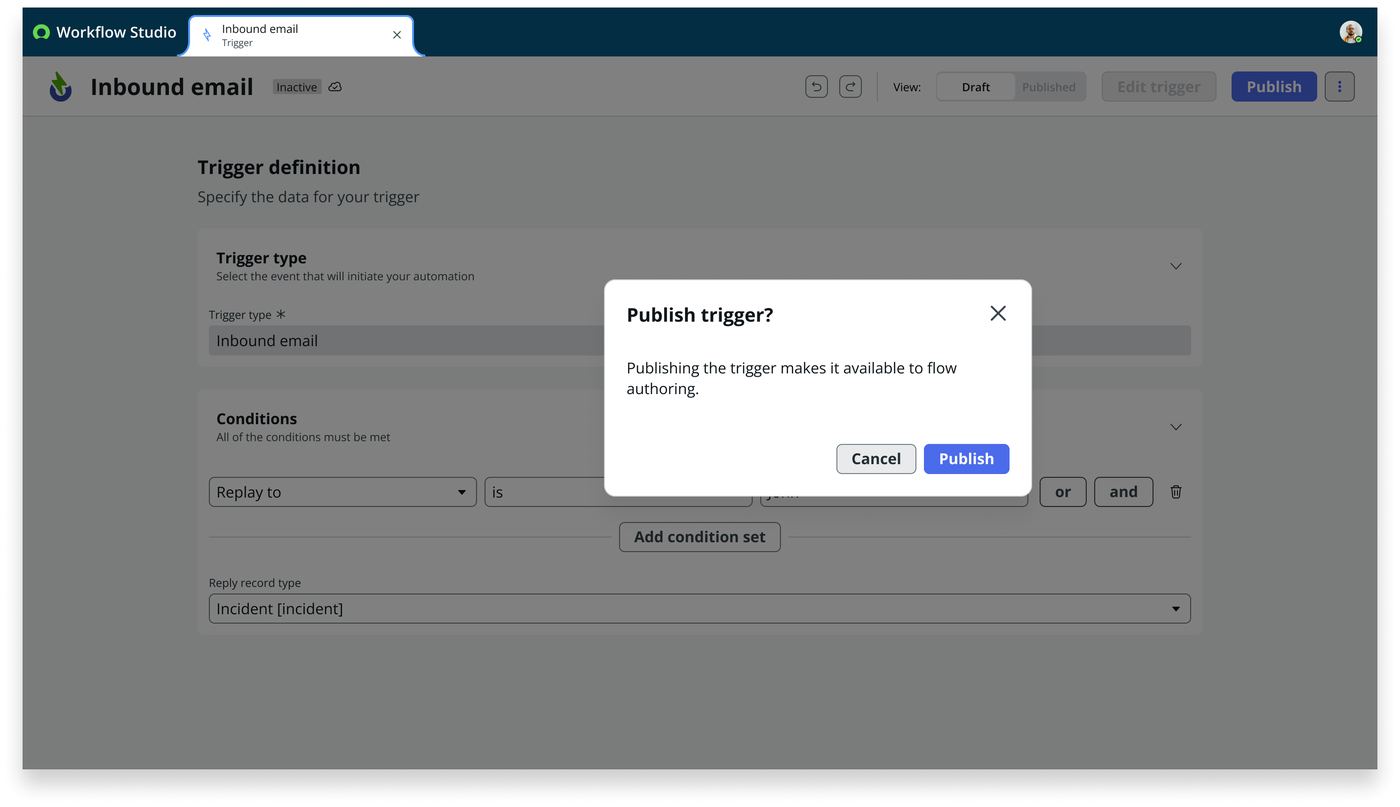Viewport: 1400px width, 807px height.
Task: Open the Reply record type dropdown
Action: 700,609
